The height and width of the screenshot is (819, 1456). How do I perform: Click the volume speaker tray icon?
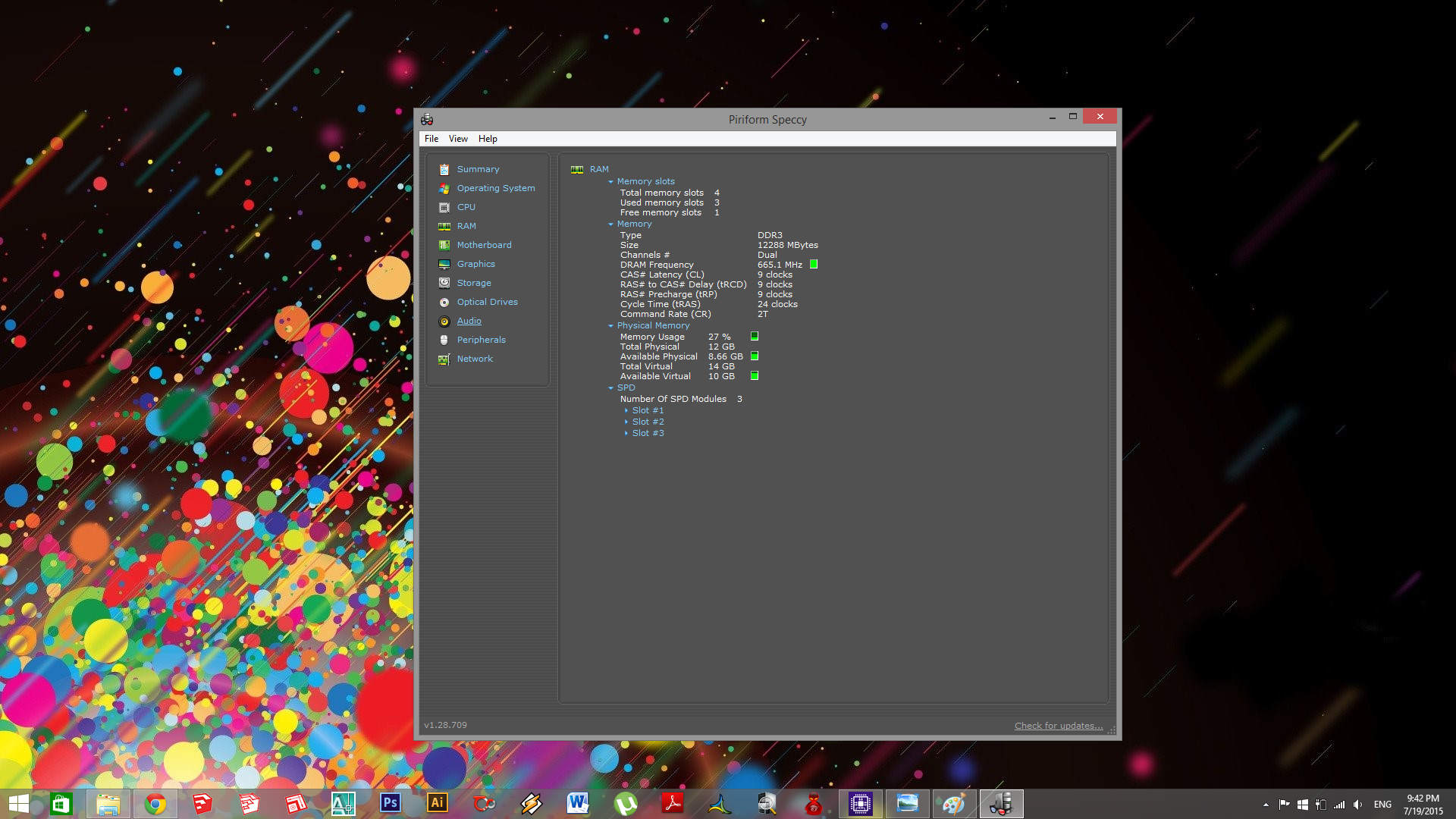pyautogui.click(x=1357, y=805)
